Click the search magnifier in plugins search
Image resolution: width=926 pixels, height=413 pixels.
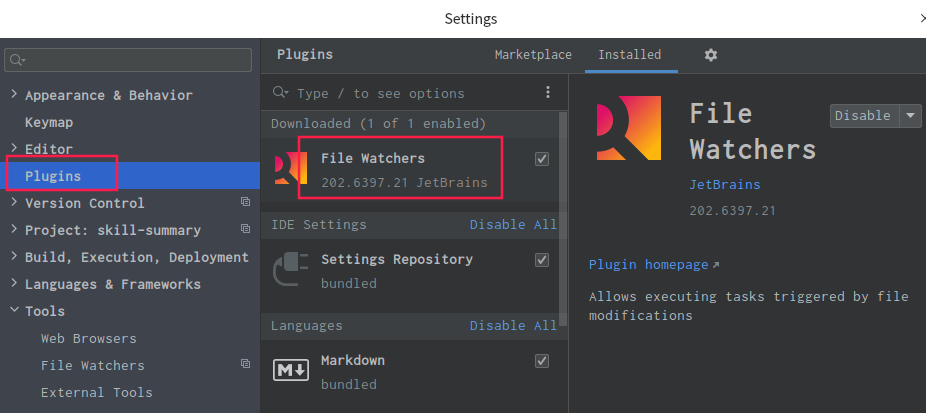coord(281,93)
